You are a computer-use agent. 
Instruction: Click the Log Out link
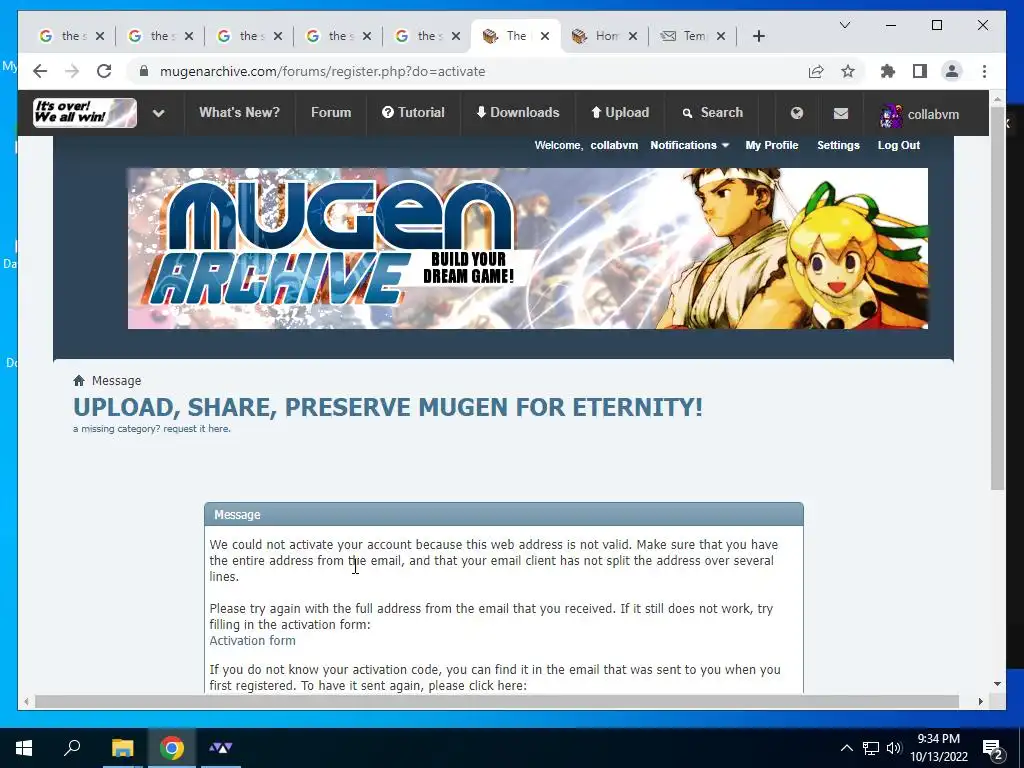point(899,145)
